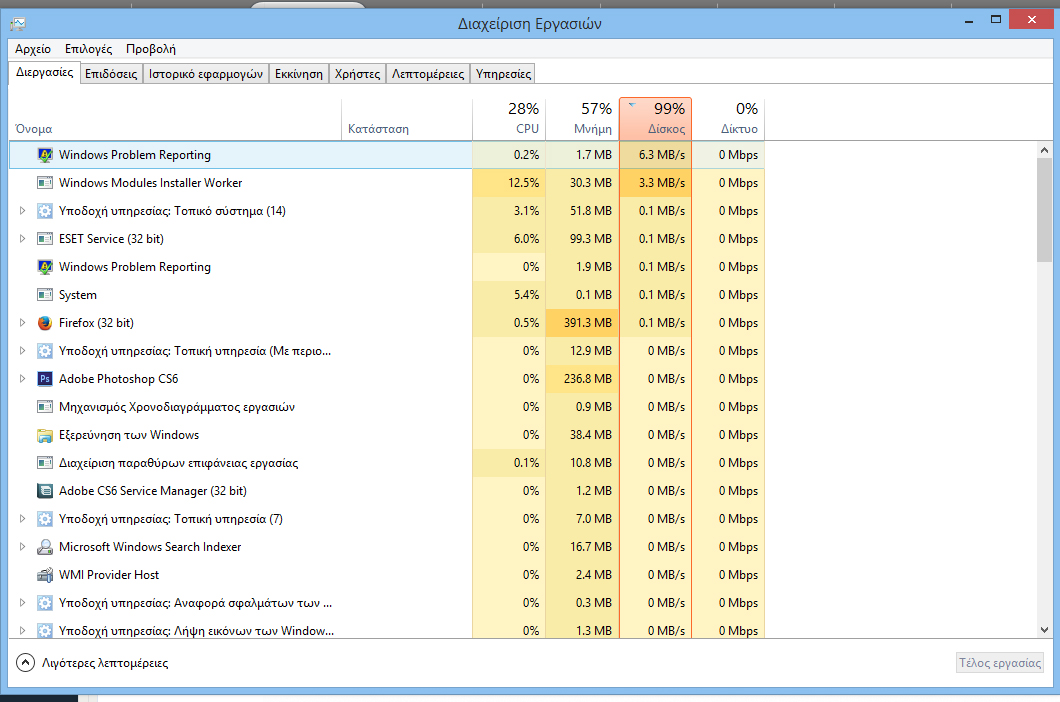Screen dimensions: 1060x702
Task: Sort processes by the Όνομα column header
Action: point(175,120)
